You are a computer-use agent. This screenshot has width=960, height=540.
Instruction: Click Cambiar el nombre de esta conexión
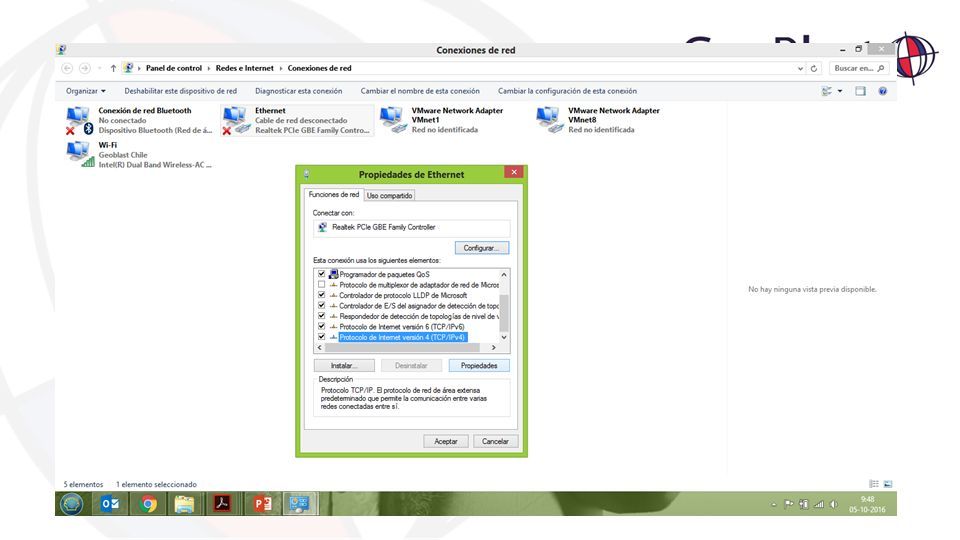(x=420, y=91)
